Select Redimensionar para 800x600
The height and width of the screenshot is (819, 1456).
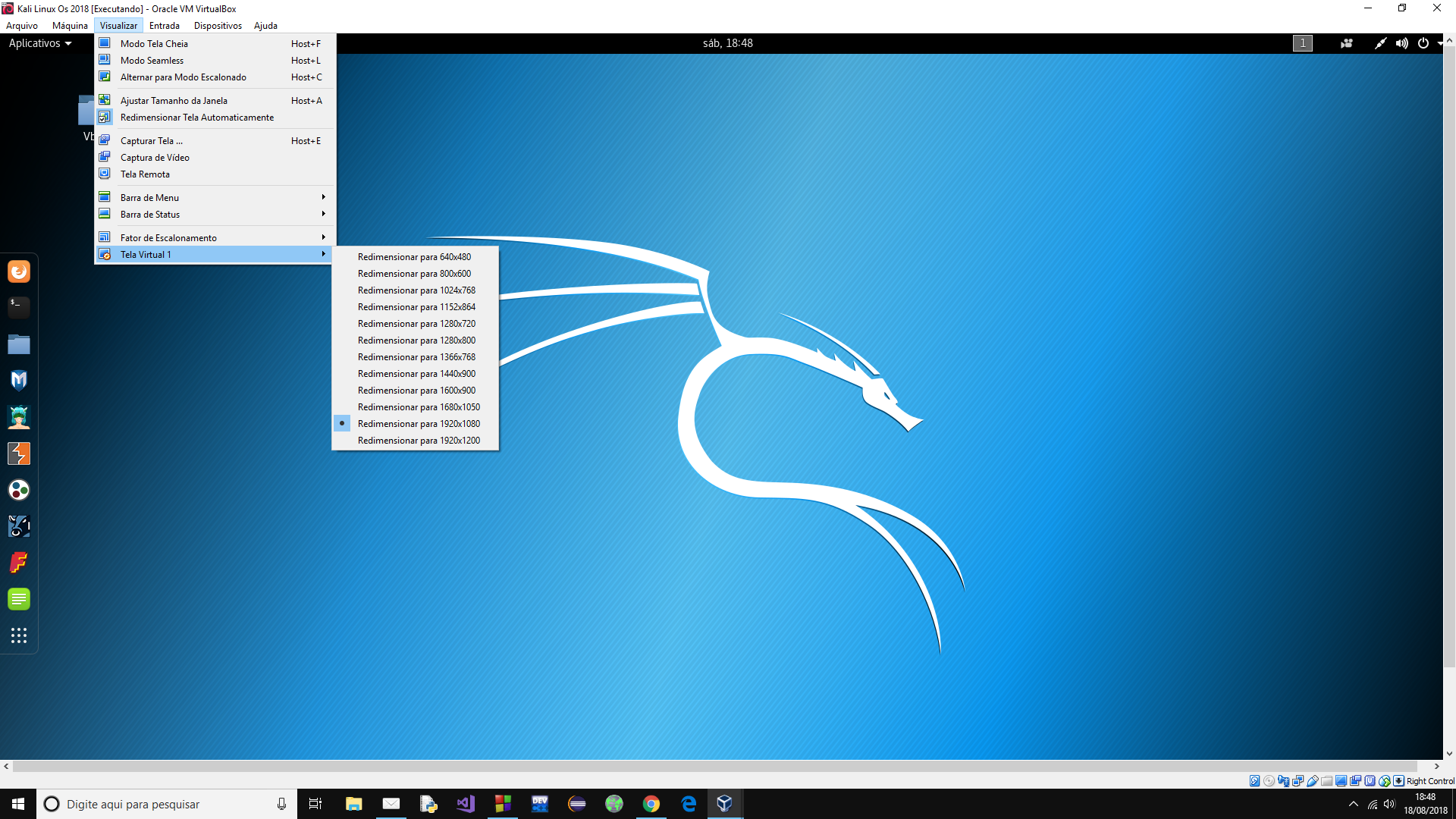tap(415, 274)
